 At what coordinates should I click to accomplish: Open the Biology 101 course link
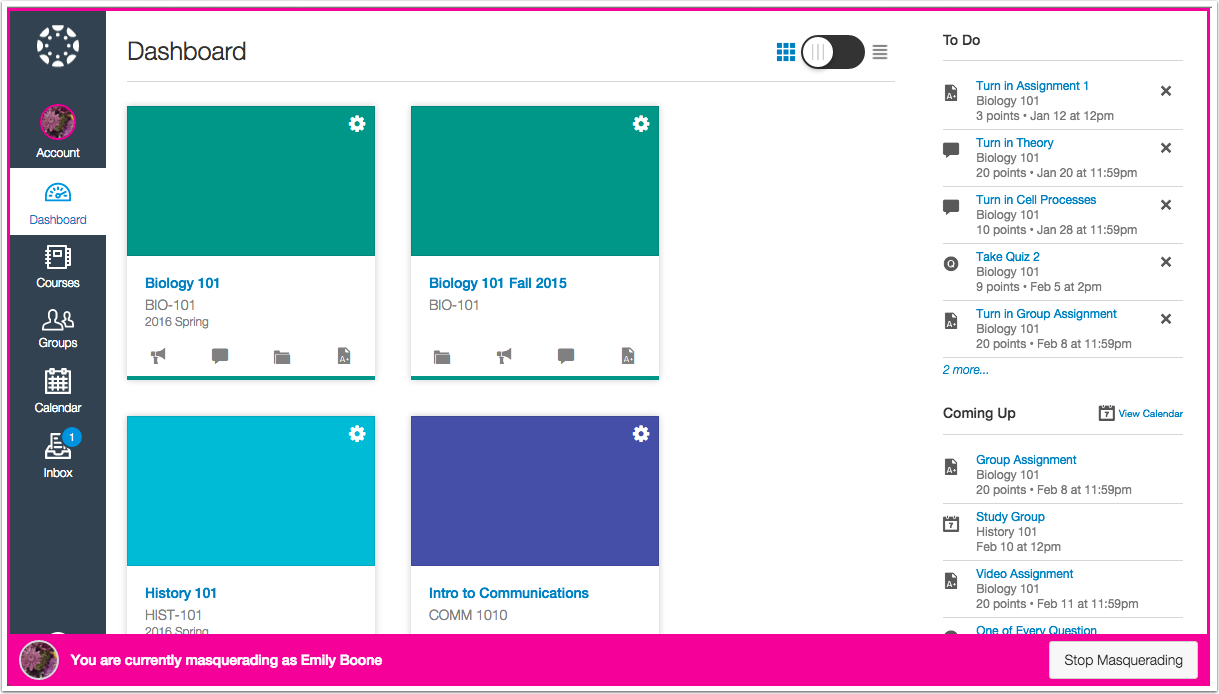coord(182,283)
